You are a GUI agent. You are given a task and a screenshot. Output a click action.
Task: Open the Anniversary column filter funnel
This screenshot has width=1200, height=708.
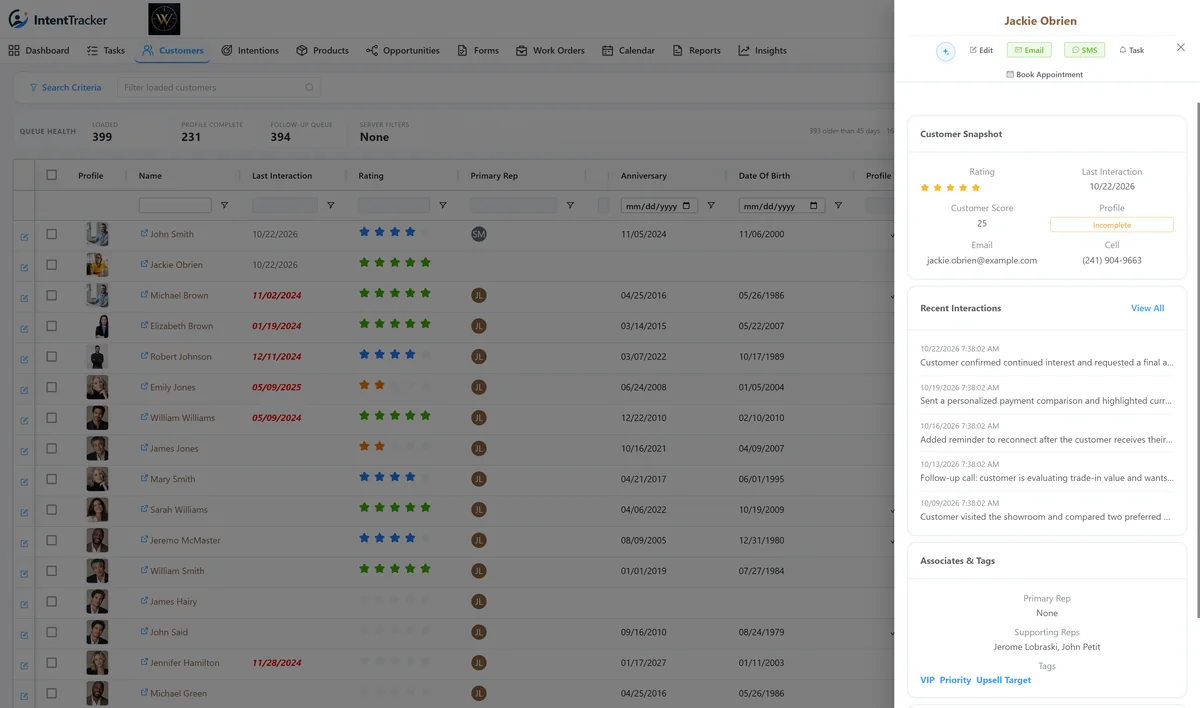[711, 205]
